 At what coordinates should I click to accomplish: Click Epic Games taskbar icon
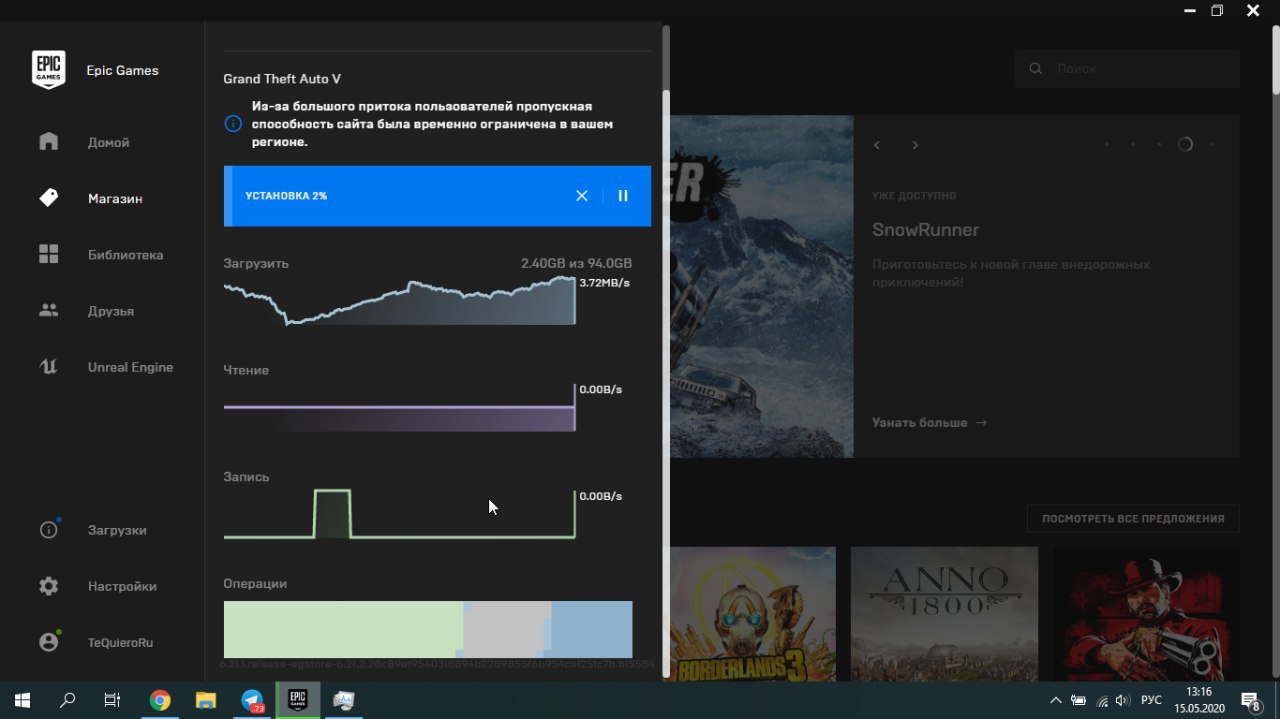[297, 700]
